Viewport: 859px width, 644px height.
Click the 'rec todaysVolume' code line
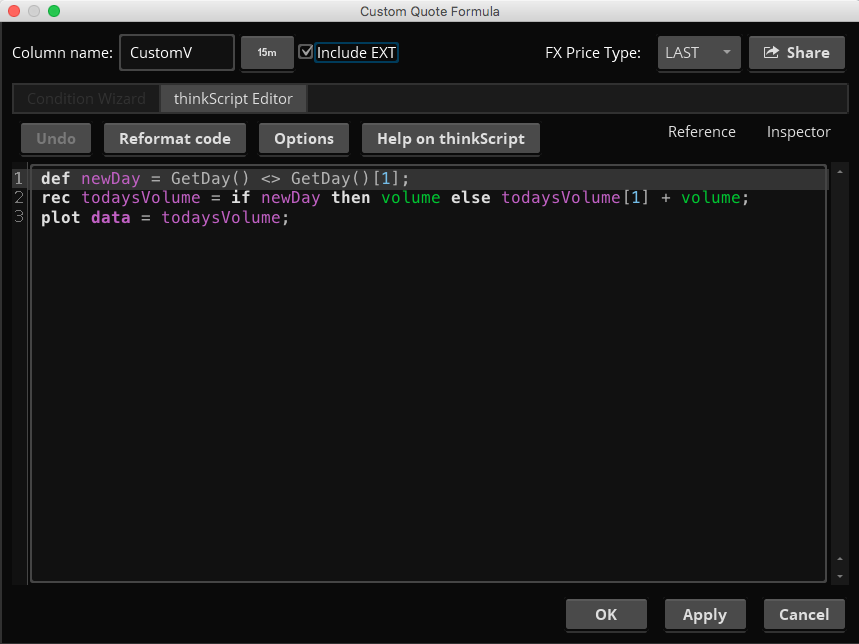point(395,198)
